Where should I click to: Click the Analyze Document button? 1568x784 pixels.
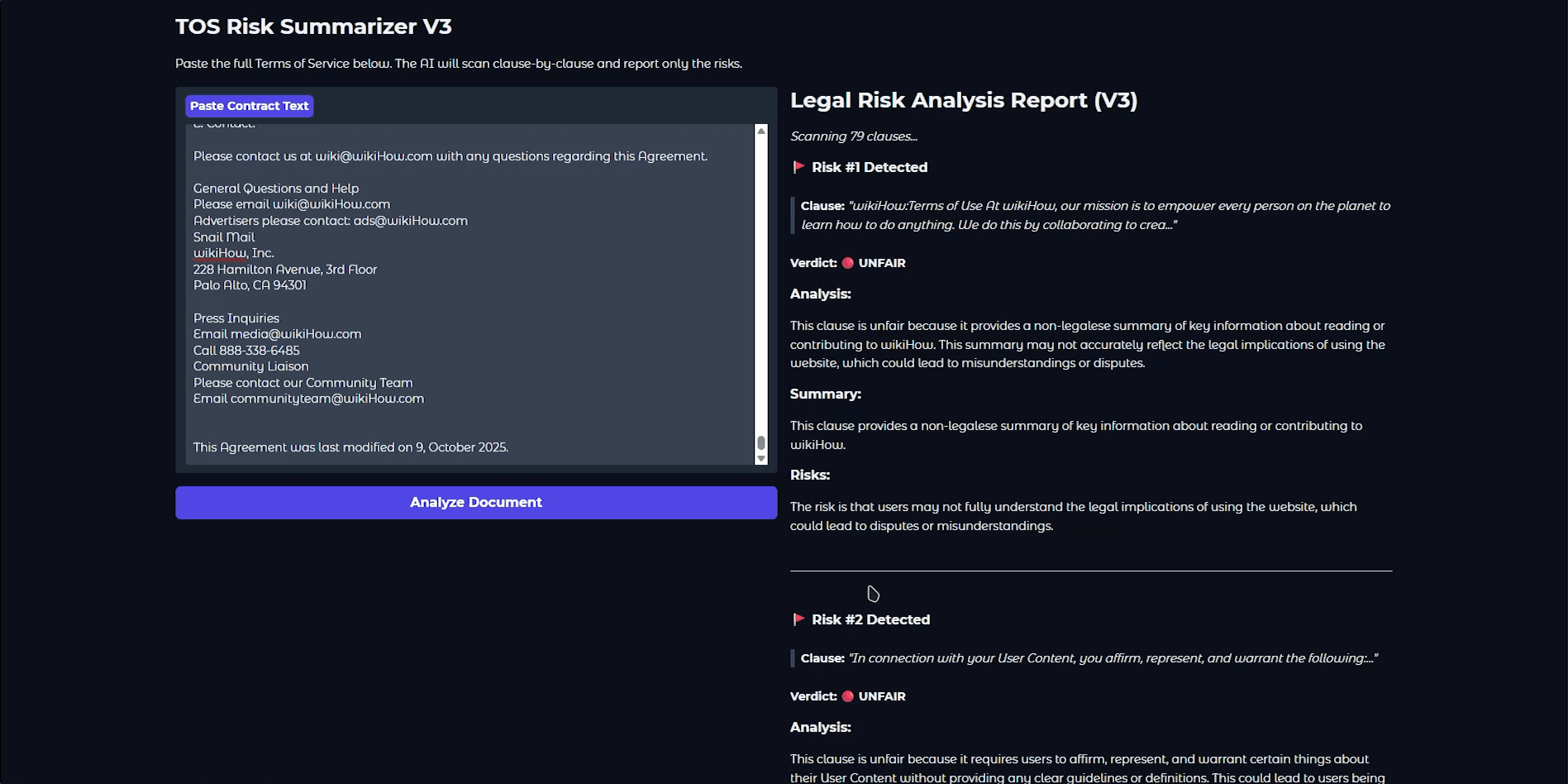(475, 502)
